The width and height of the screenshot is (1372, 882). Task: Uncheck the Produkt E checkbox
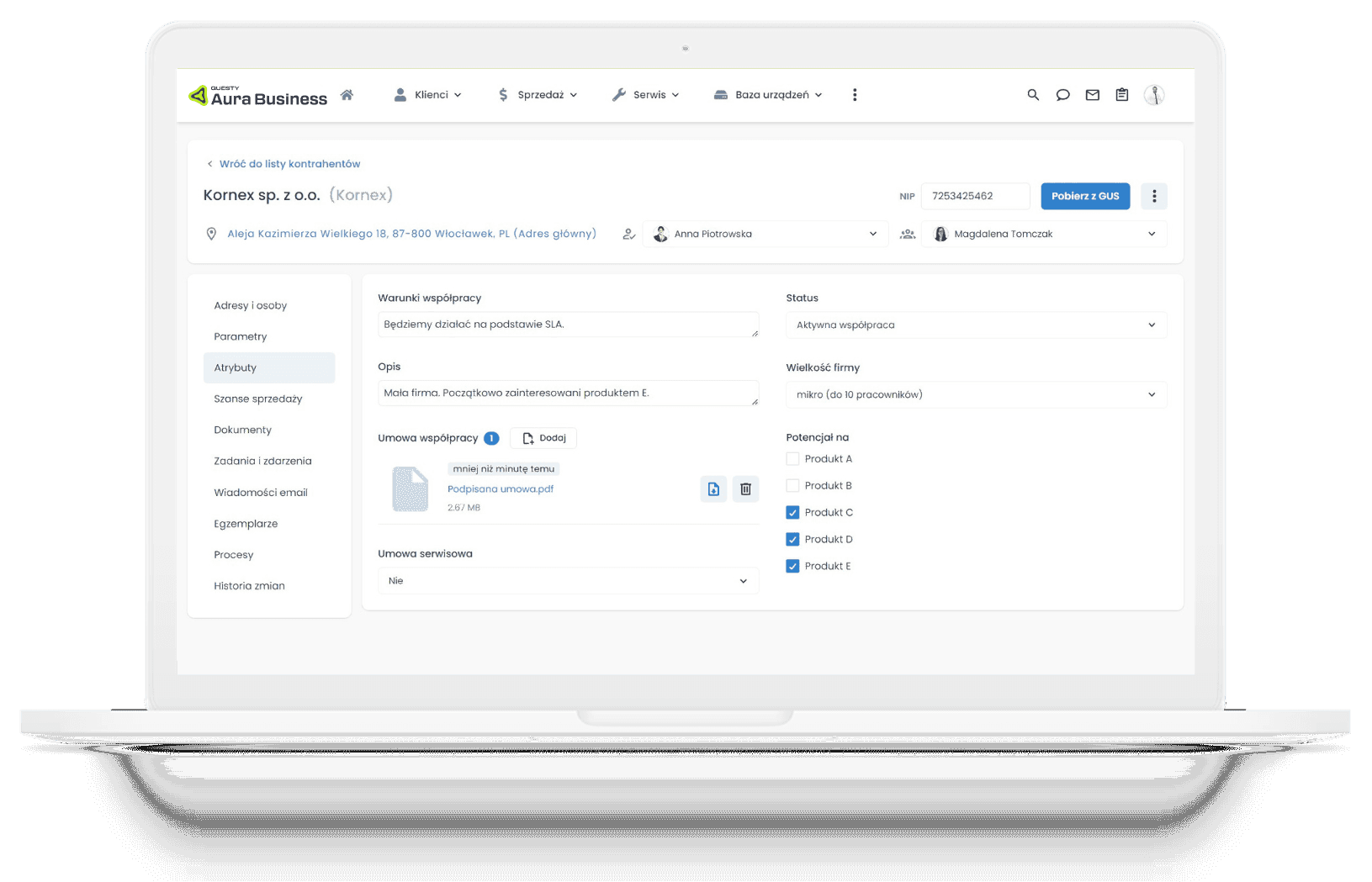(x=792, y=567)
